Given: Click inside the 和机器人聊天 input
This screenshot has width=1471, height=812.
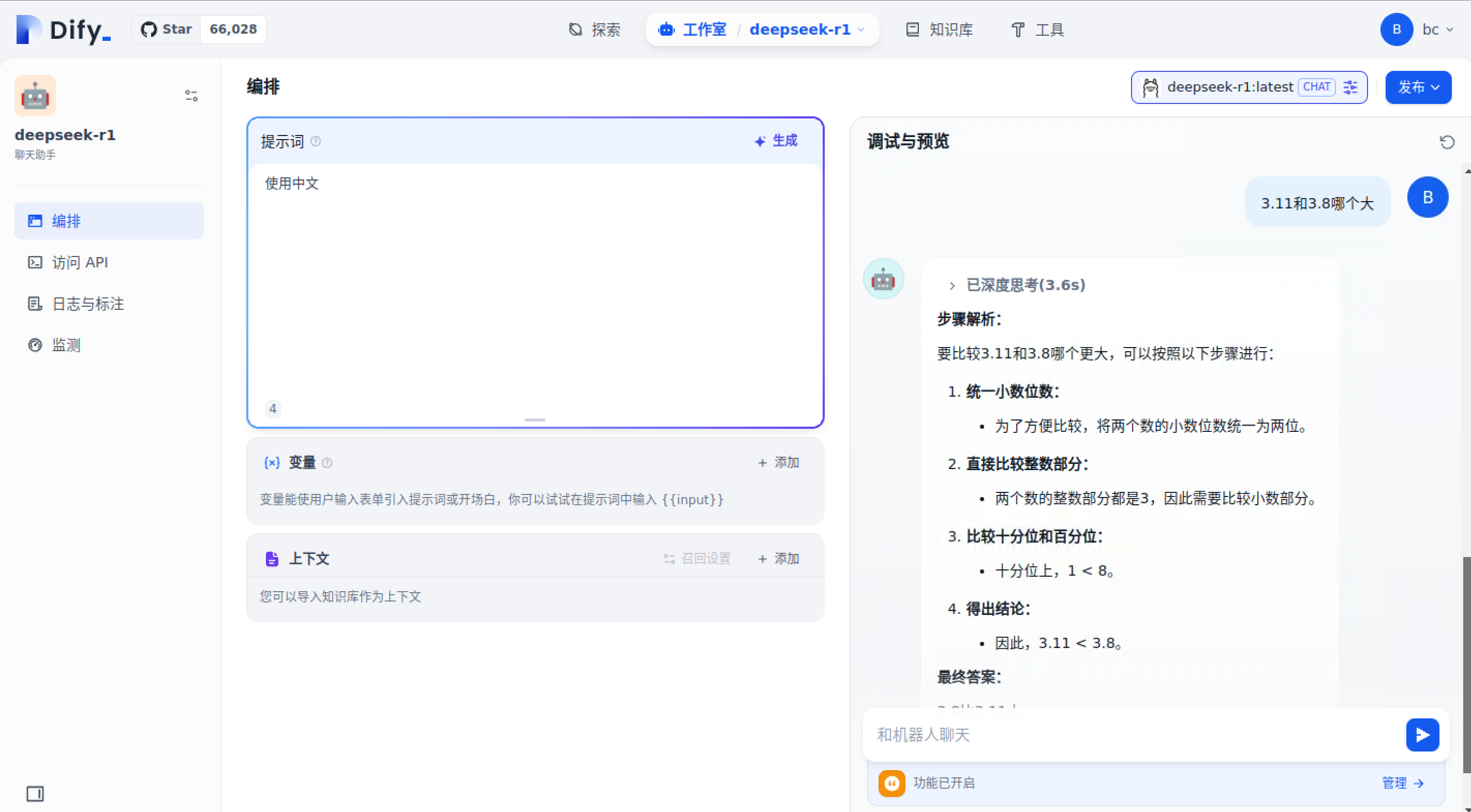Looking at the screenshot, I should (1136, 735).
